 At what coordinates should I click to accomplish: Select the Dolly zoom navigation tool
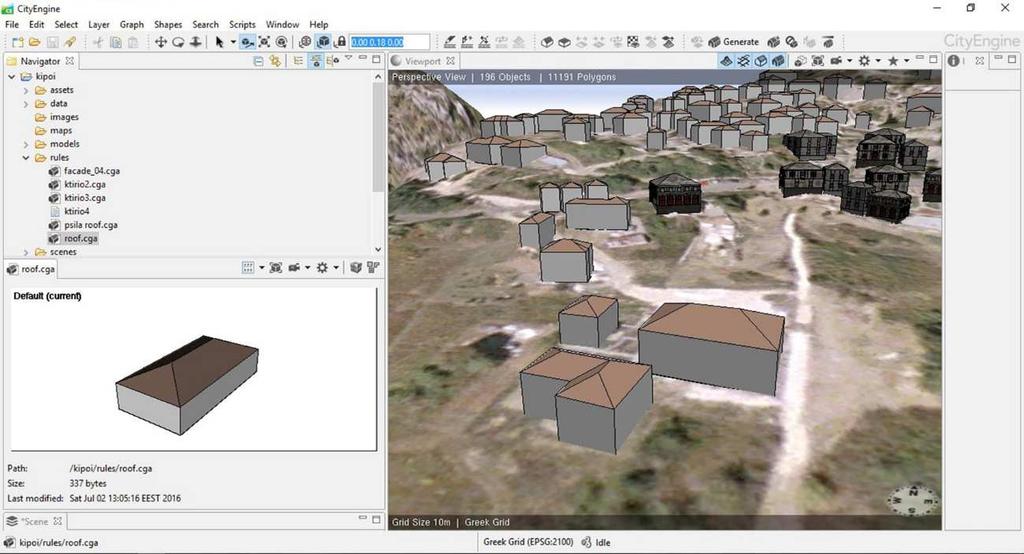pyautogui.click(x=195, y=42)
